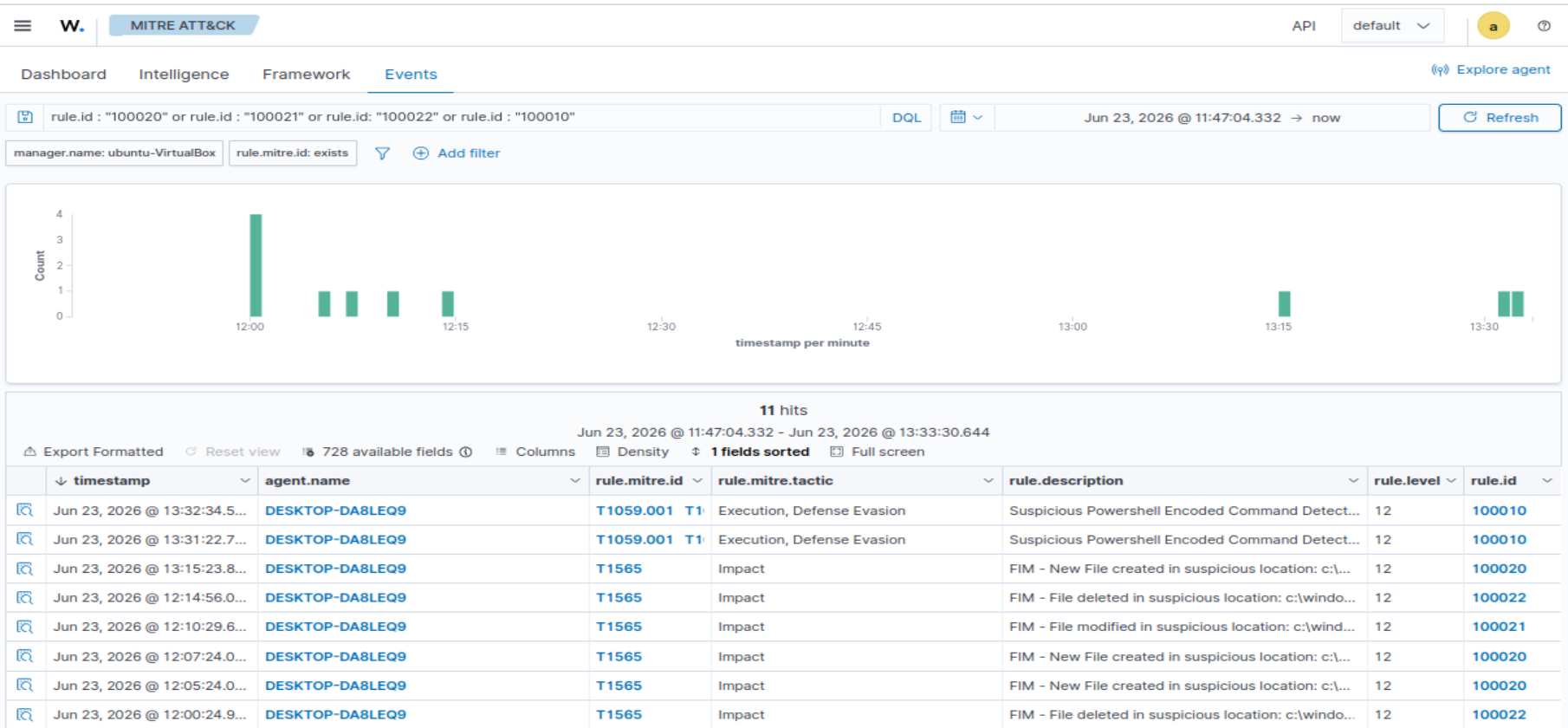Screen dimensions: 1568x728
Task: Click Explore agent
Action: 1491,69
